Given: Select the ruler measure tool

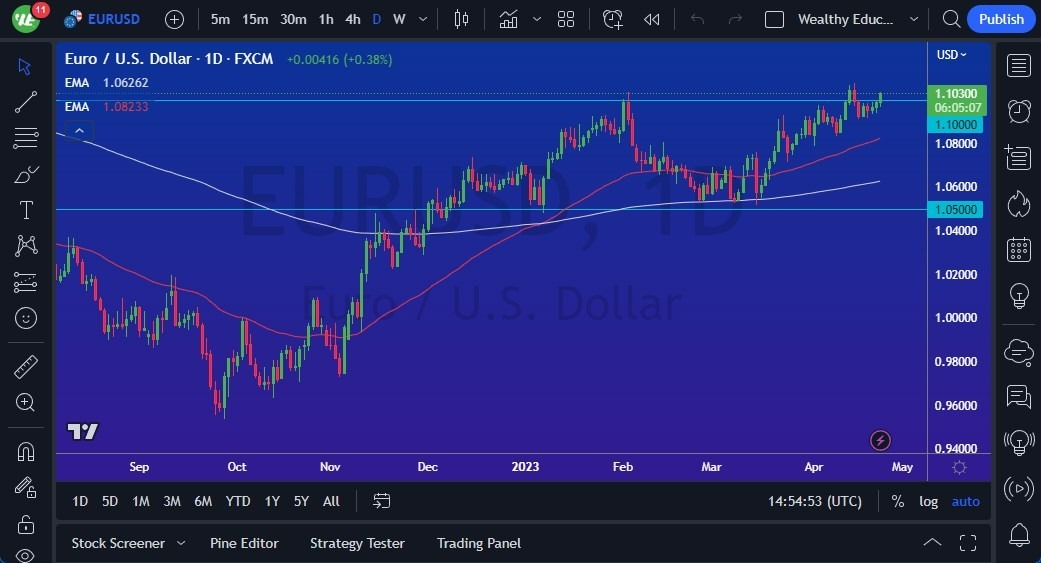Looking at the screenshot, I should pyautogui.click(x=25, y=366).
